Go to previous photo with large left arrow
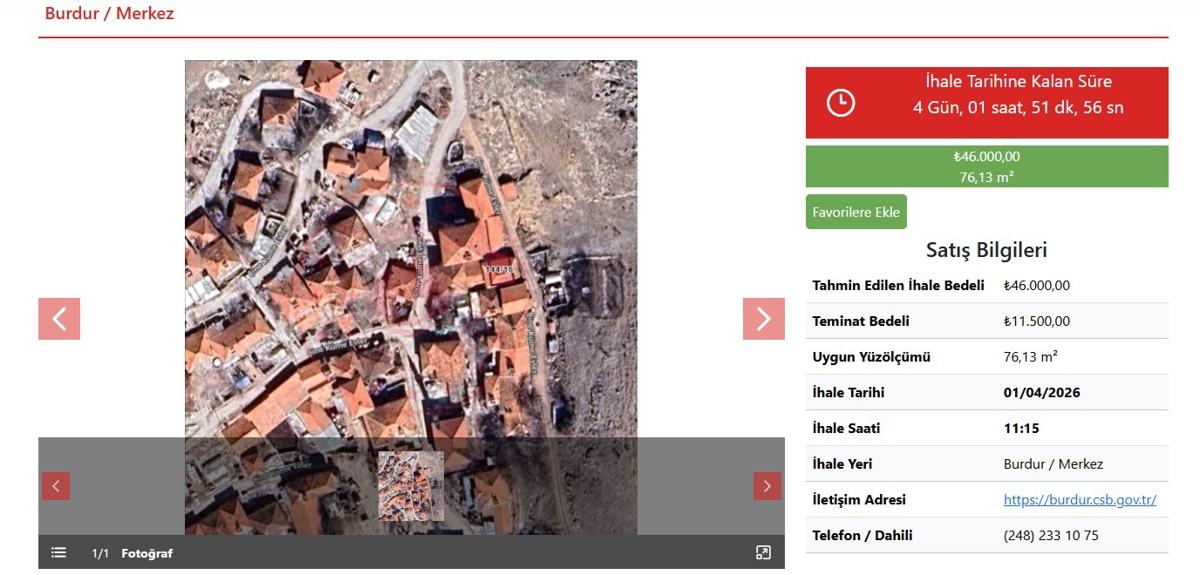The height and width of the screenshot is (575, 1200). click(x=59, y=319)
